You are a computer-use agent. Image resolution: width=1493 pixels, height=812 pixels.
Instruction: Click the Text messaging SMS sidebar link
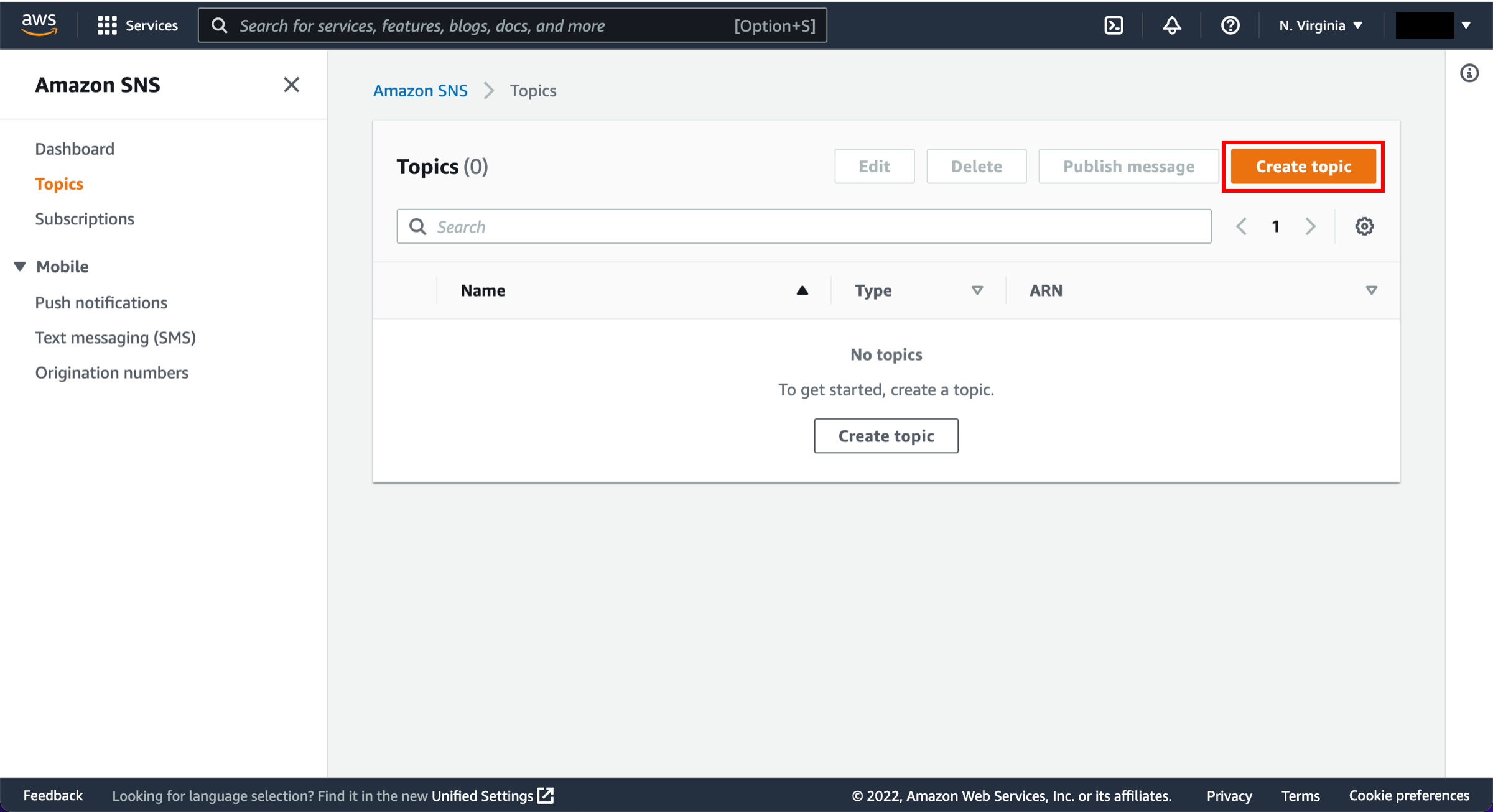click(116, 338)
